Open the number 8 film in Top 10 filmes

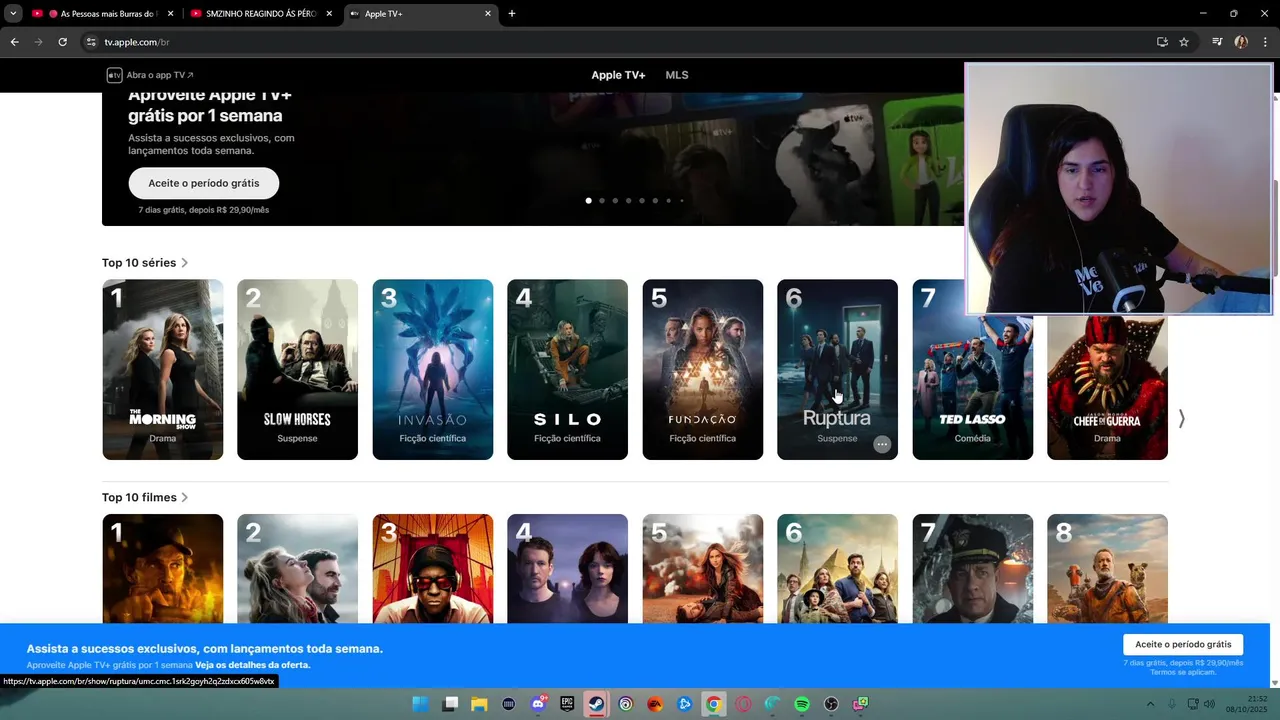coord(1107,568)
